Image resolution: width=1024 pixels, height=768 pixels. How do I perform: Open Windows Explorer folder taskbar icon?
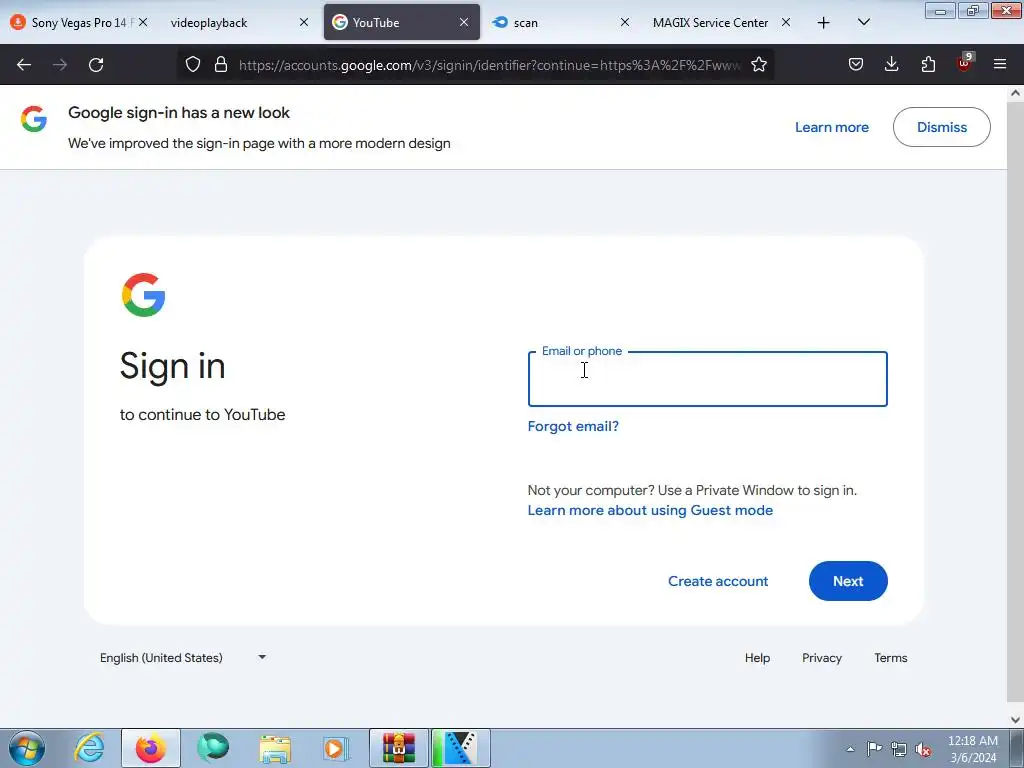pos(275,748)
